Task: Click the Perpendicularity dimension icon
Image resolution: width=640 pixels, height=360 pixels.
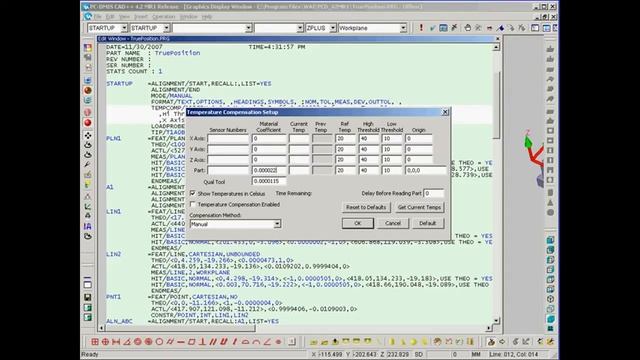Action: pos(202,342)
